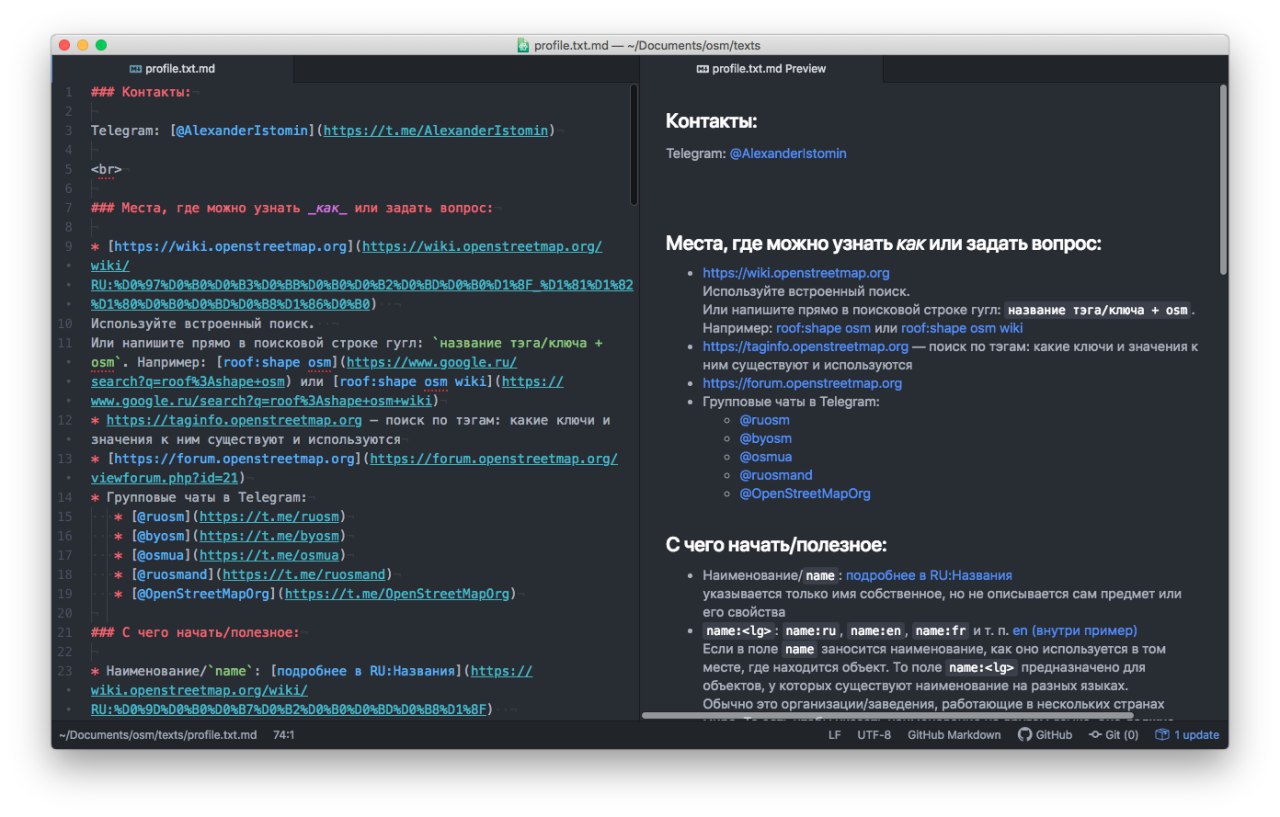Click the 74:1 cursor position indicator

284,735
